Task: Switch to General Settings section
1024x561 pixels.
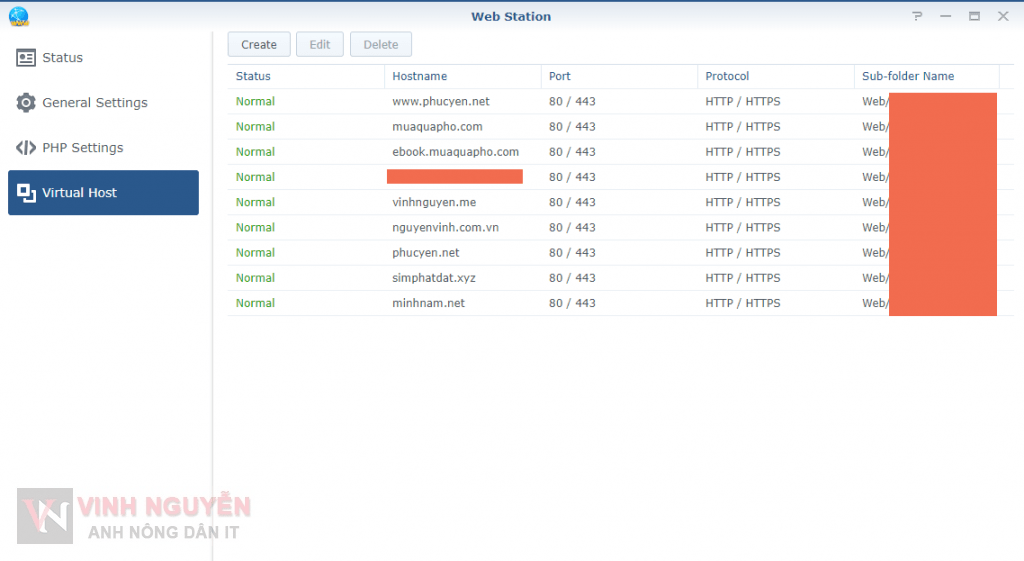Action: 94,103
